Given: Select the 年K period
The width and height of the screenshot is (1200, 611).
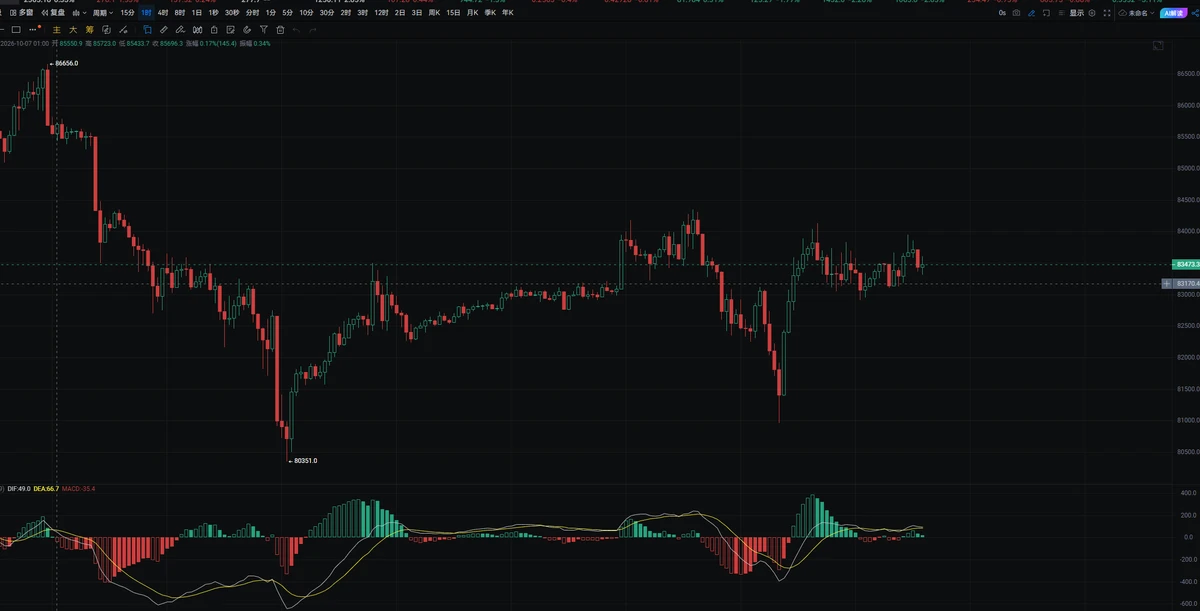Looking at the screenshot, I should point(507,13).
